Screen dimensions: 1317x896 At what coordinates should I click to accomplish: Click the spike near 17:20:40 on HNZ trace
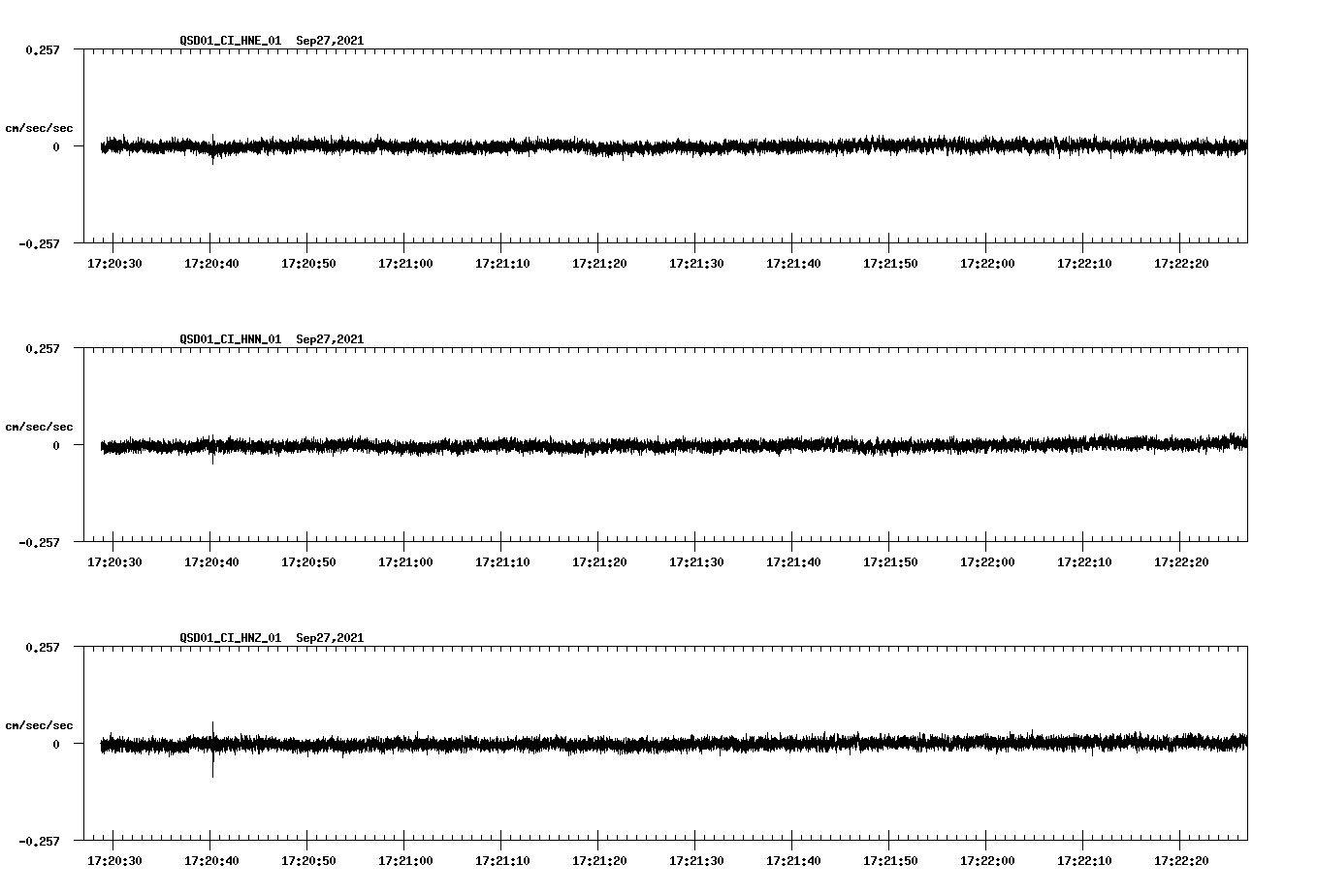point(213,749)
